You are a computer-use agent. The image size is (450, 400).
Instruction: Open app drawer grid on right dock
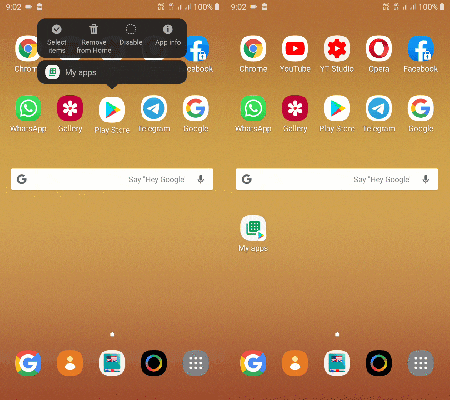coord(421,363)
